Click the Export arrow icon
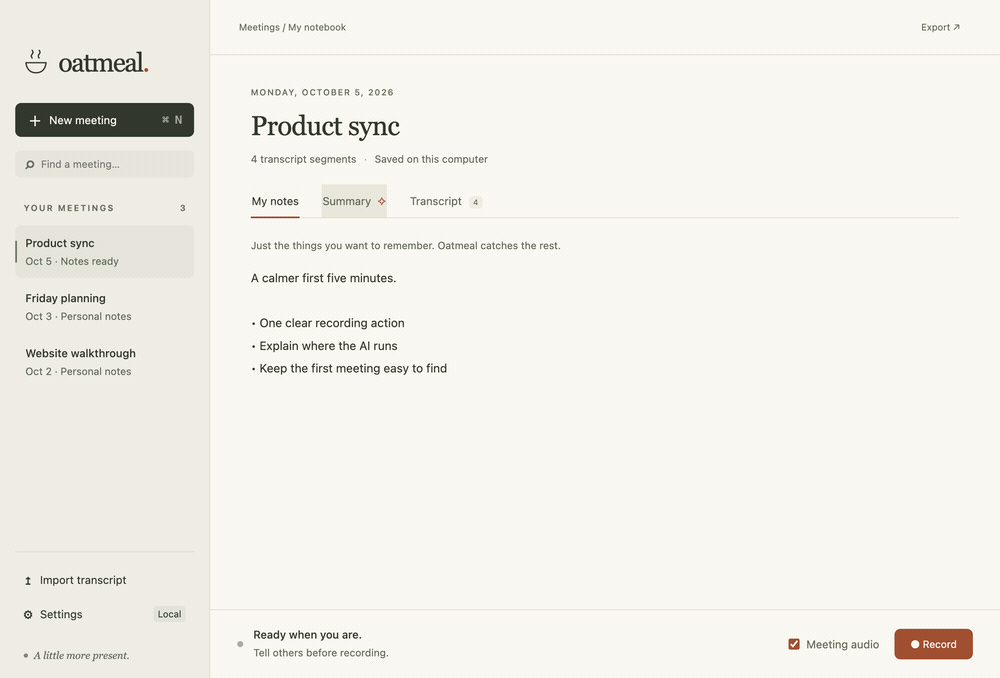This screenshot has height=678, width=1000. pos(956,27)
